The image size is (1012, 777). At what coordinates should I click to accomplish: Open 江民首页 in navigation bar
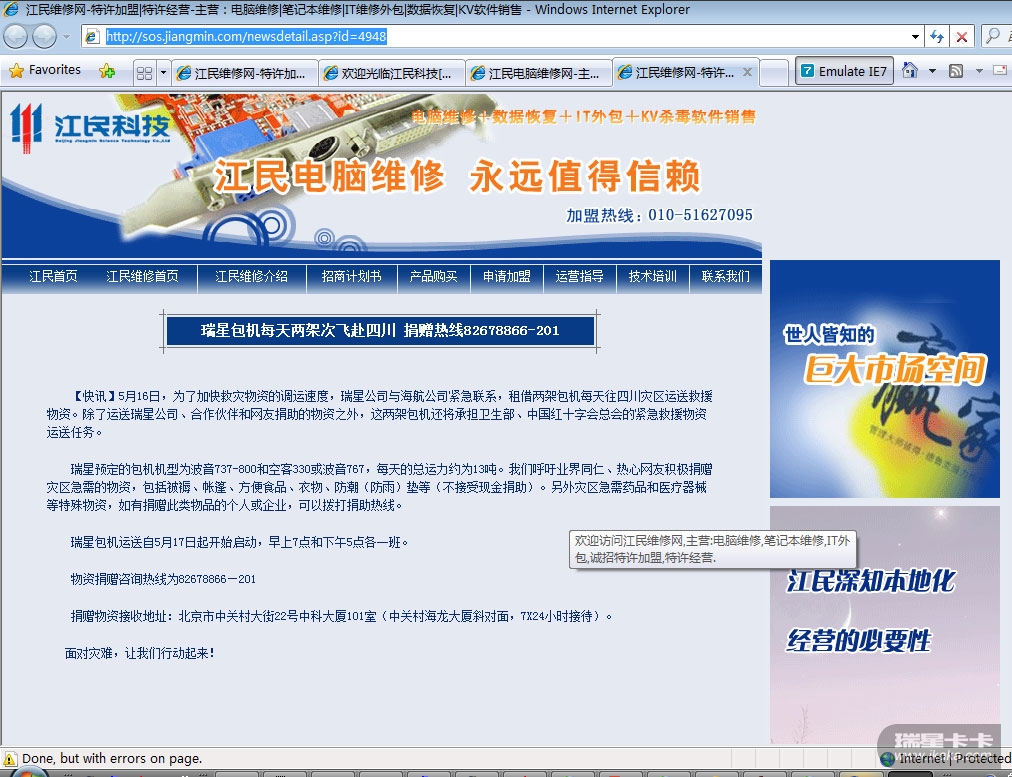(53, 276)
